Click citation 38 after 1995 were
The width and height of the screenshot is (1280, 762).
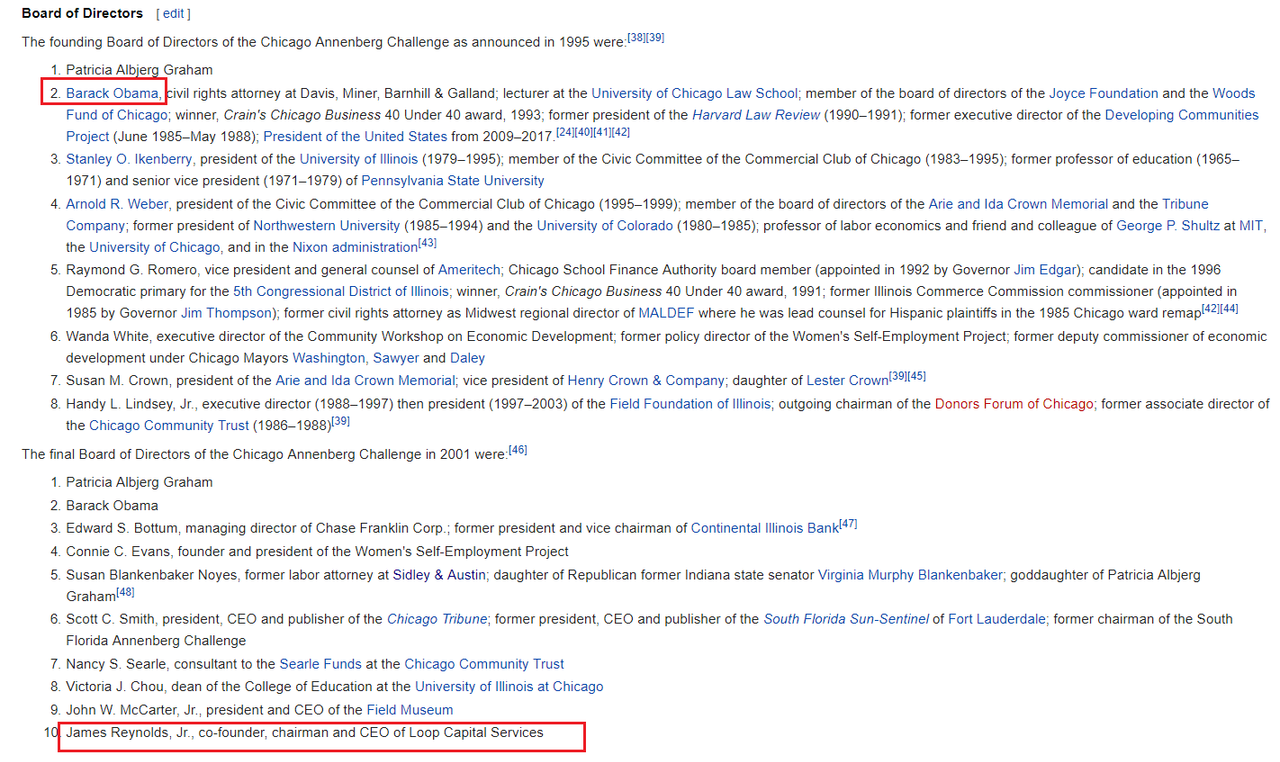click(x=636, y=38)
